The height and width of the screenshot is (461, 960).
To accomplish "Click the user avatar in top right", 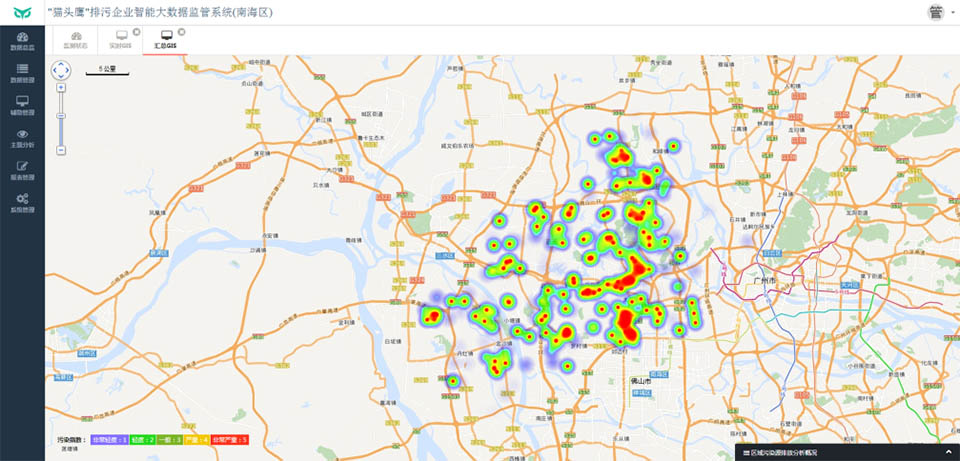I will 936,12.
